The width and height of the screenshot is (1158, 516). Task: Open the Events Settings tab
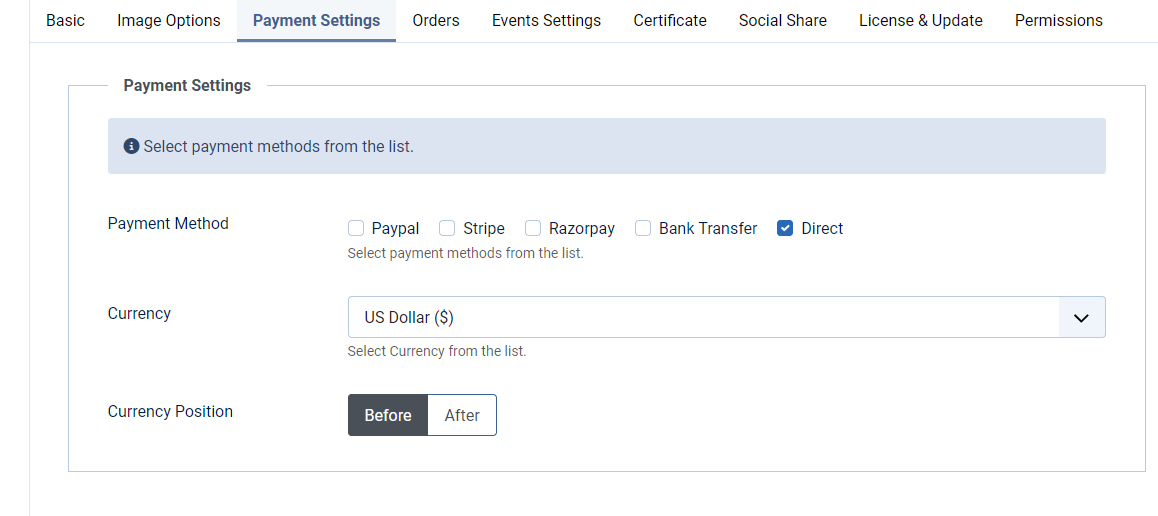546,20
